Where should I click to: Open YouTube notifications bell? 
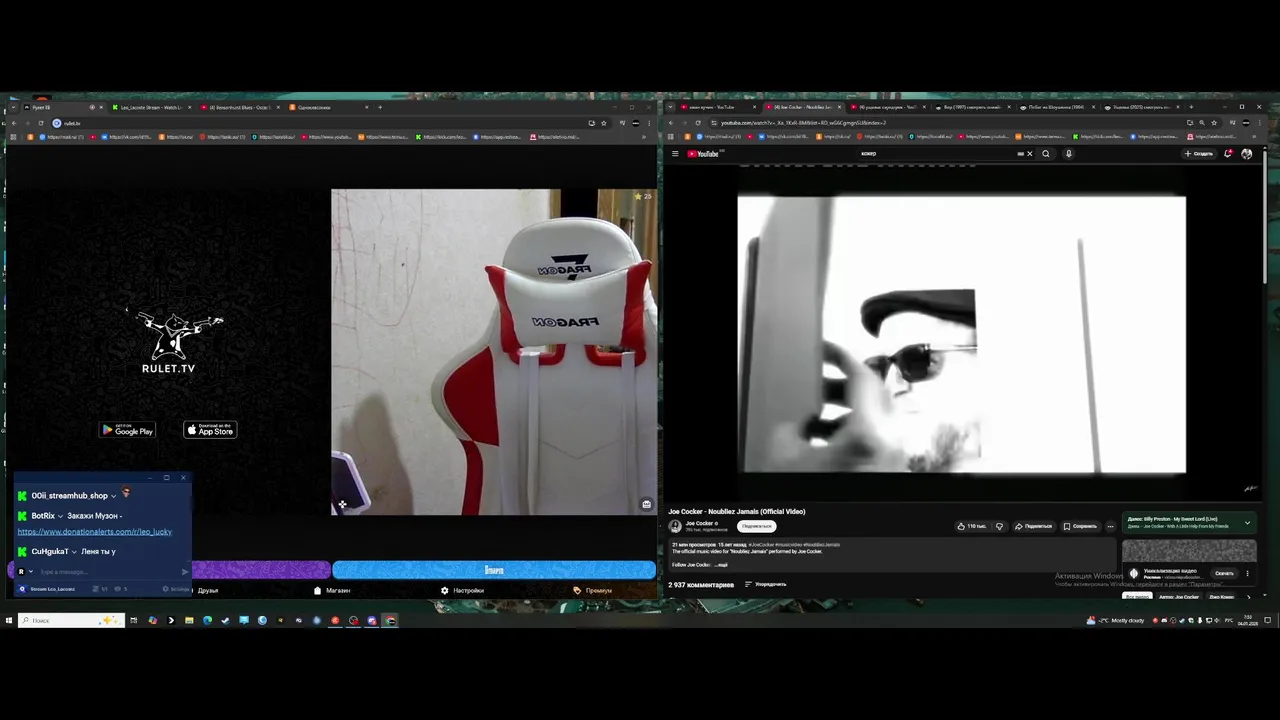pyautogui.click(x=1228, y=154)
